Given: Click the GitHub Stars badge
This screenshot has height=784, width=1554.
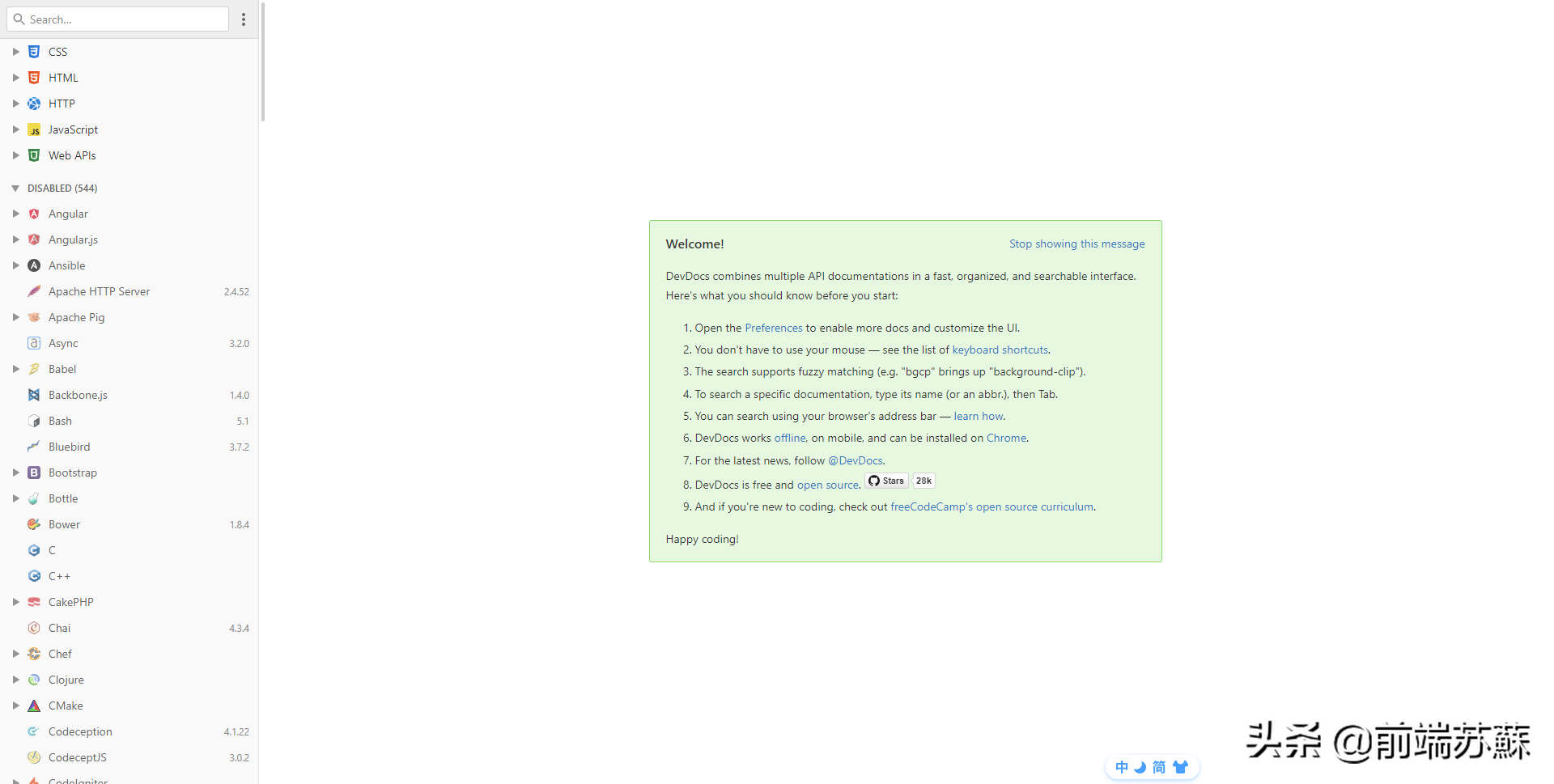Looking at the screenshot, I should pyautogui.click(x=887, y=481).
